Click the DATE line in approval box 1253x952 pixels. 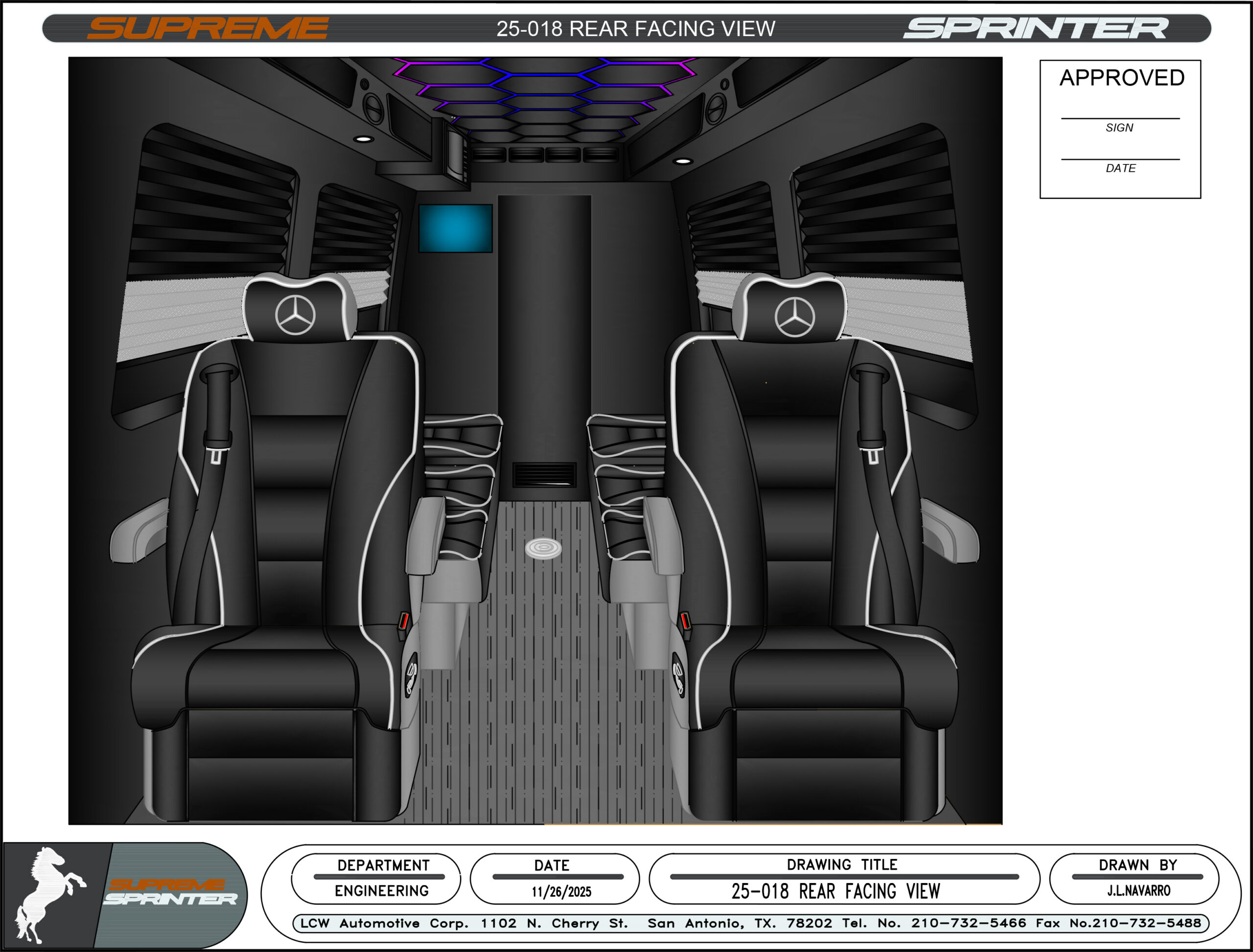1120,159
